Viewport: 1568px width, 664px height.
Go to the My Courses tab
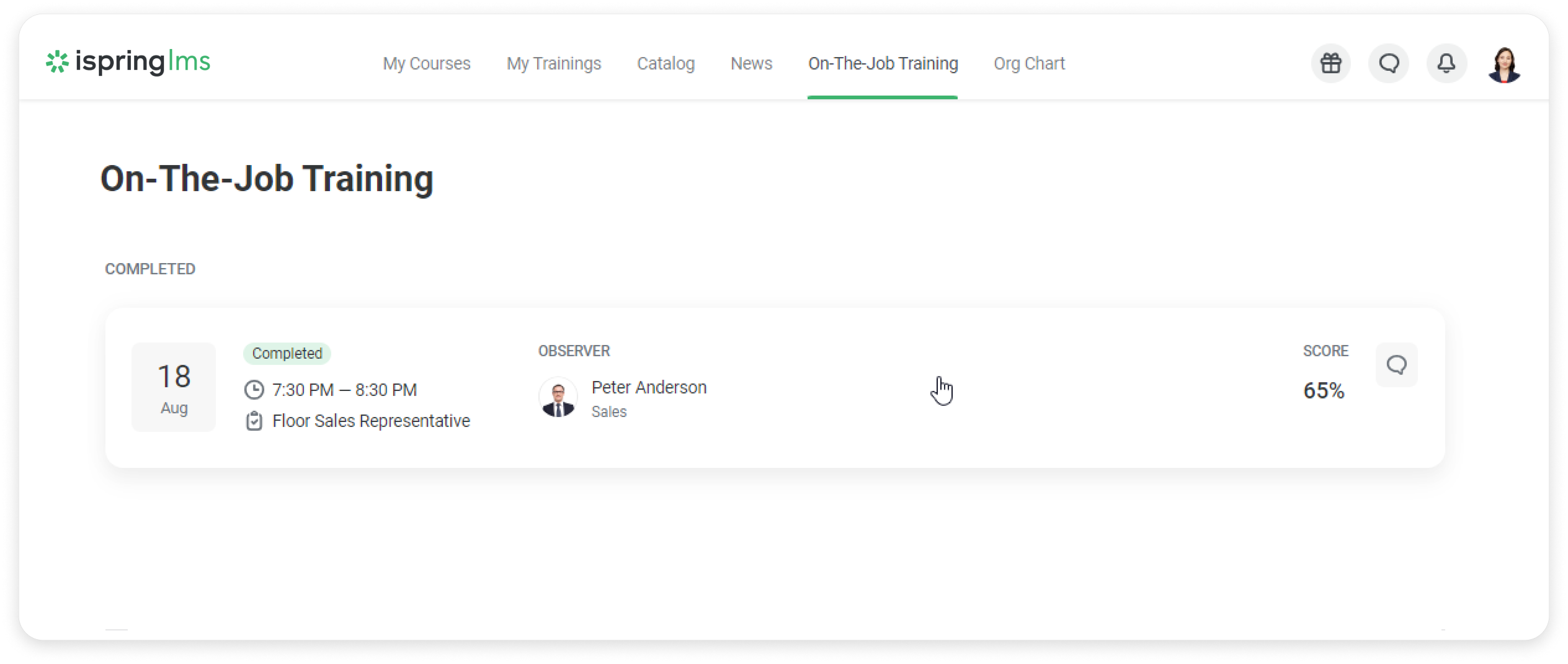426,63
